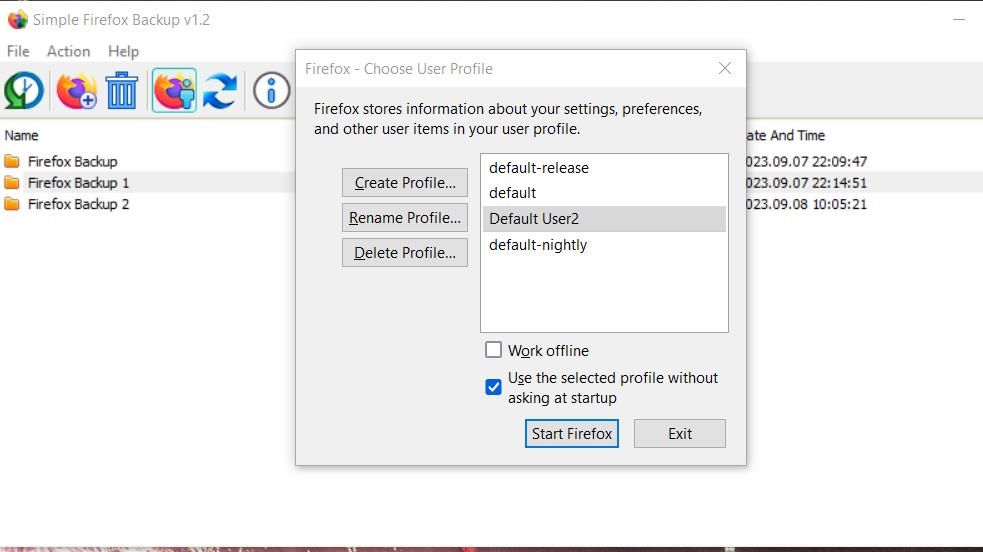Viewport: 983px width, 552px height.
Task: Click the Rename Profile button
Action: click(x=405, y=218)
